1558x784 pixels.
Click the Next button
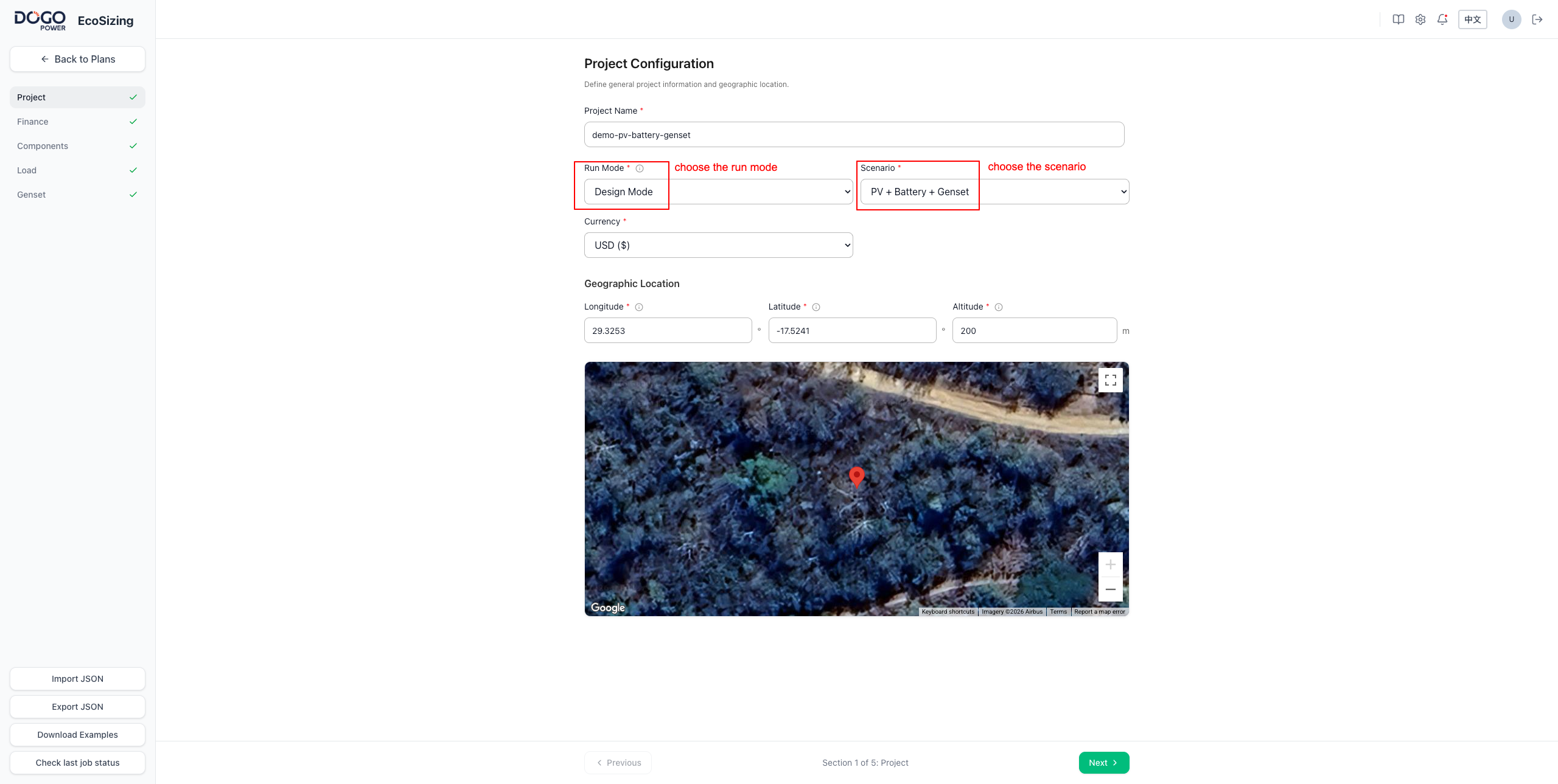tap(1103, 763)
